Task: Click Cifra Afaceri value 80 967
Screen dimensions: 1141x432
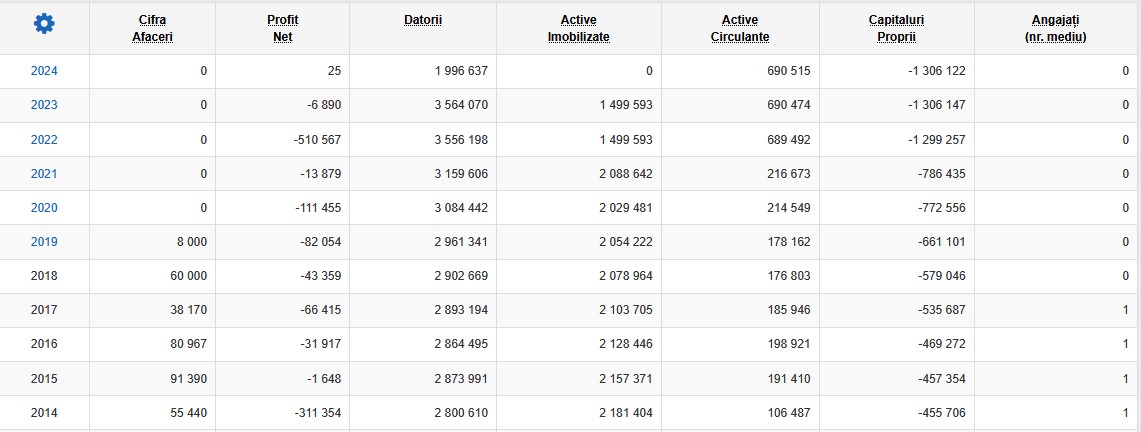Action: pyautogui.click(x=188, y=344)
